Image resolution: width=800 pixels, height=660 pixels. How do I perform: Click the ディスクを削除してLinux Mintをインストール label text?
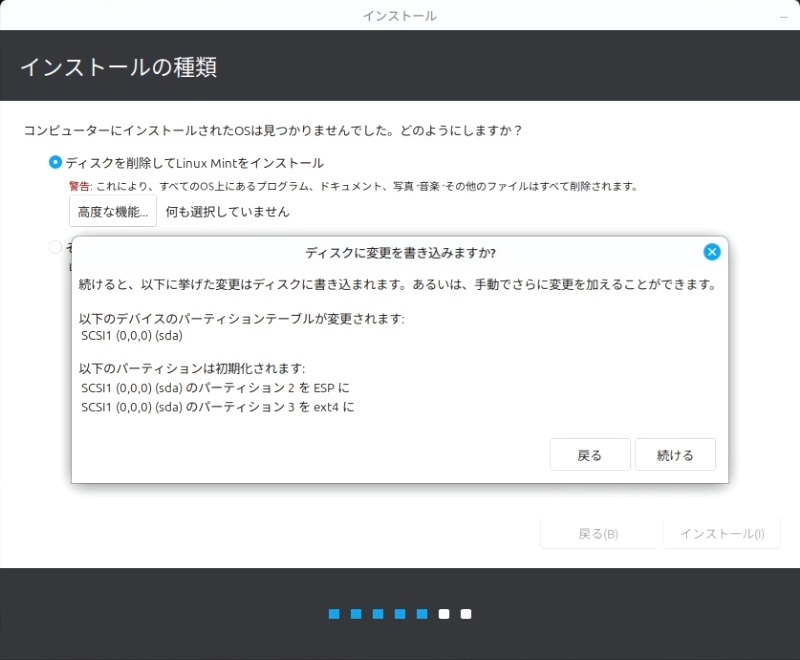[x=194, y=162]
